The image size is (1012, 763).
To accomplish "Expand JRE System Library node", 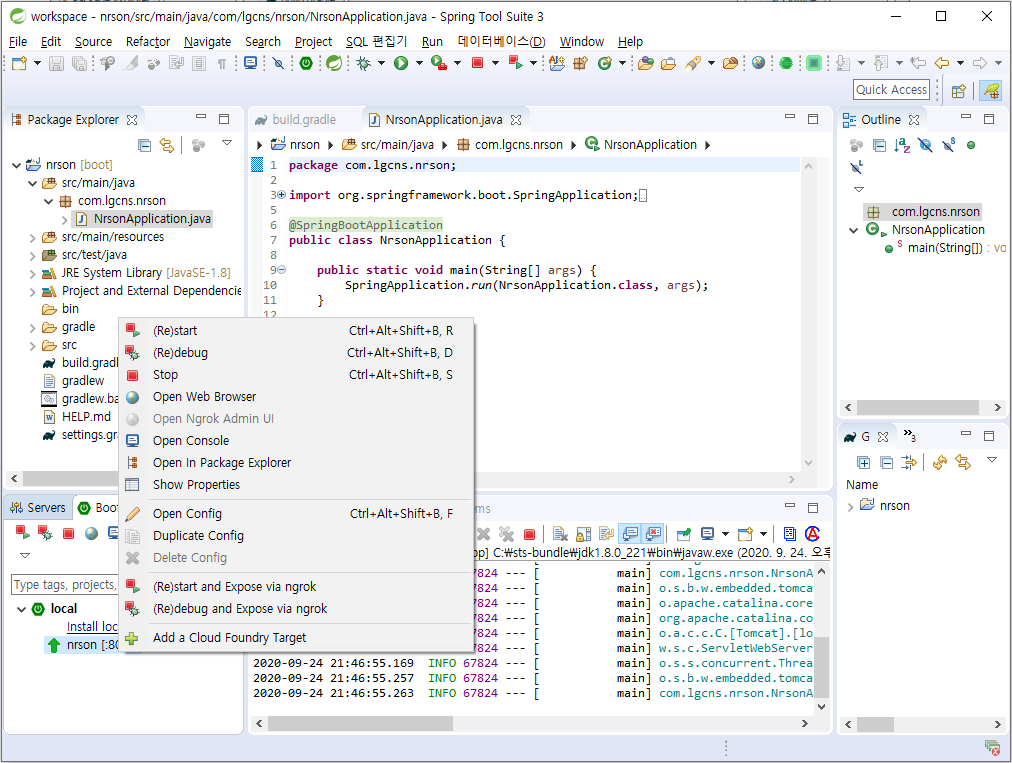I will [32, 274].
